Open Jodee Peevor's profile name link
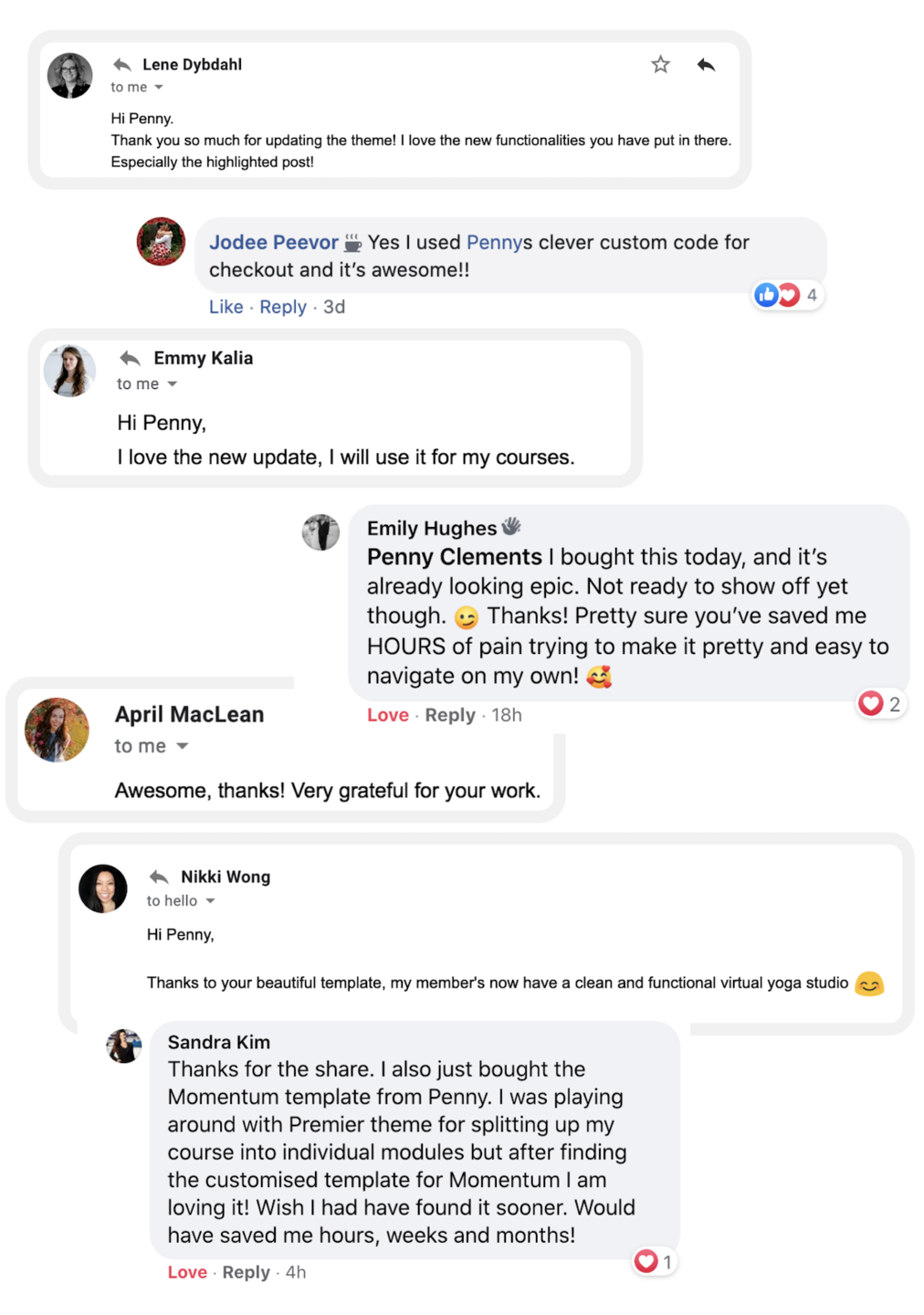The image size is (924, 1315). [273, 242]
